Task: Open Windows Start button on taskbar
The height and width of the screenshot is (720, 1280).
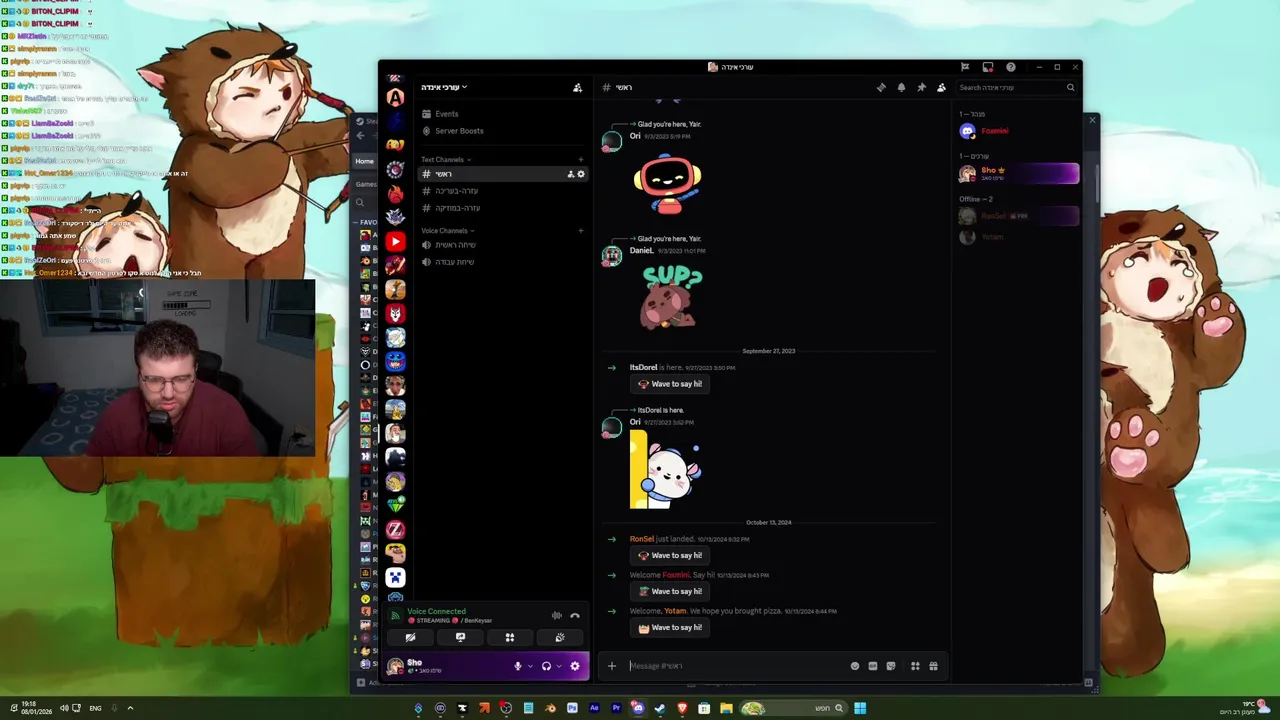Action: pos(860,708)
